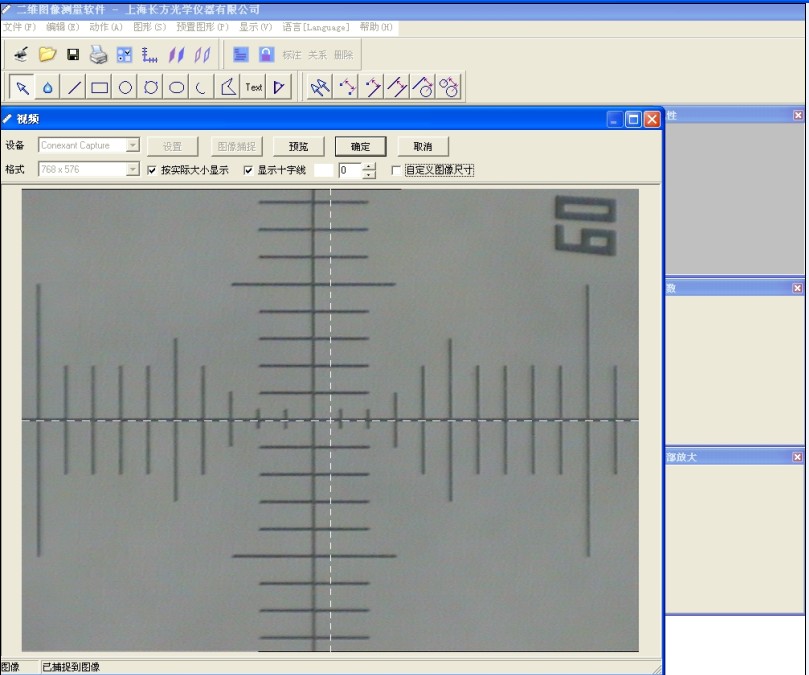Select the arrow pointer tool

pyautogui.click(x=21, y=88)
